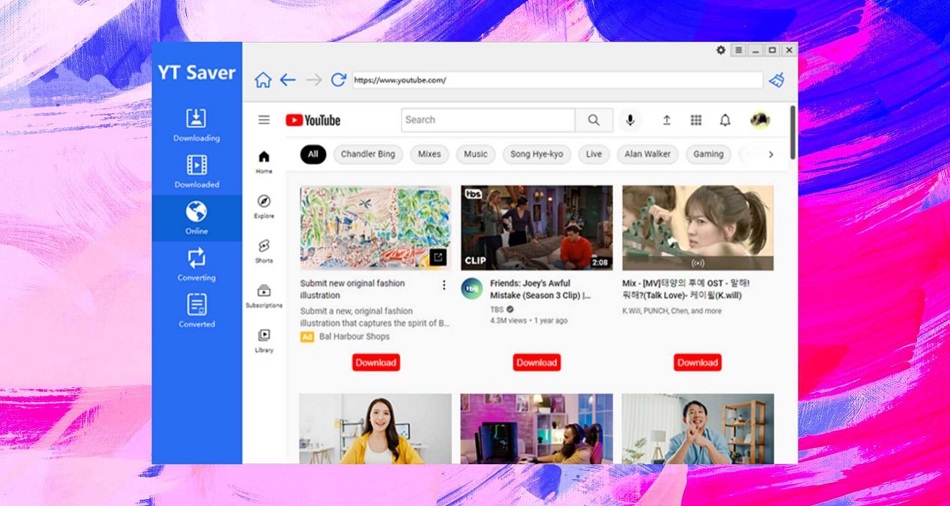Download the Friends Joey's Awful Mistake clip

tap(537, 362)
